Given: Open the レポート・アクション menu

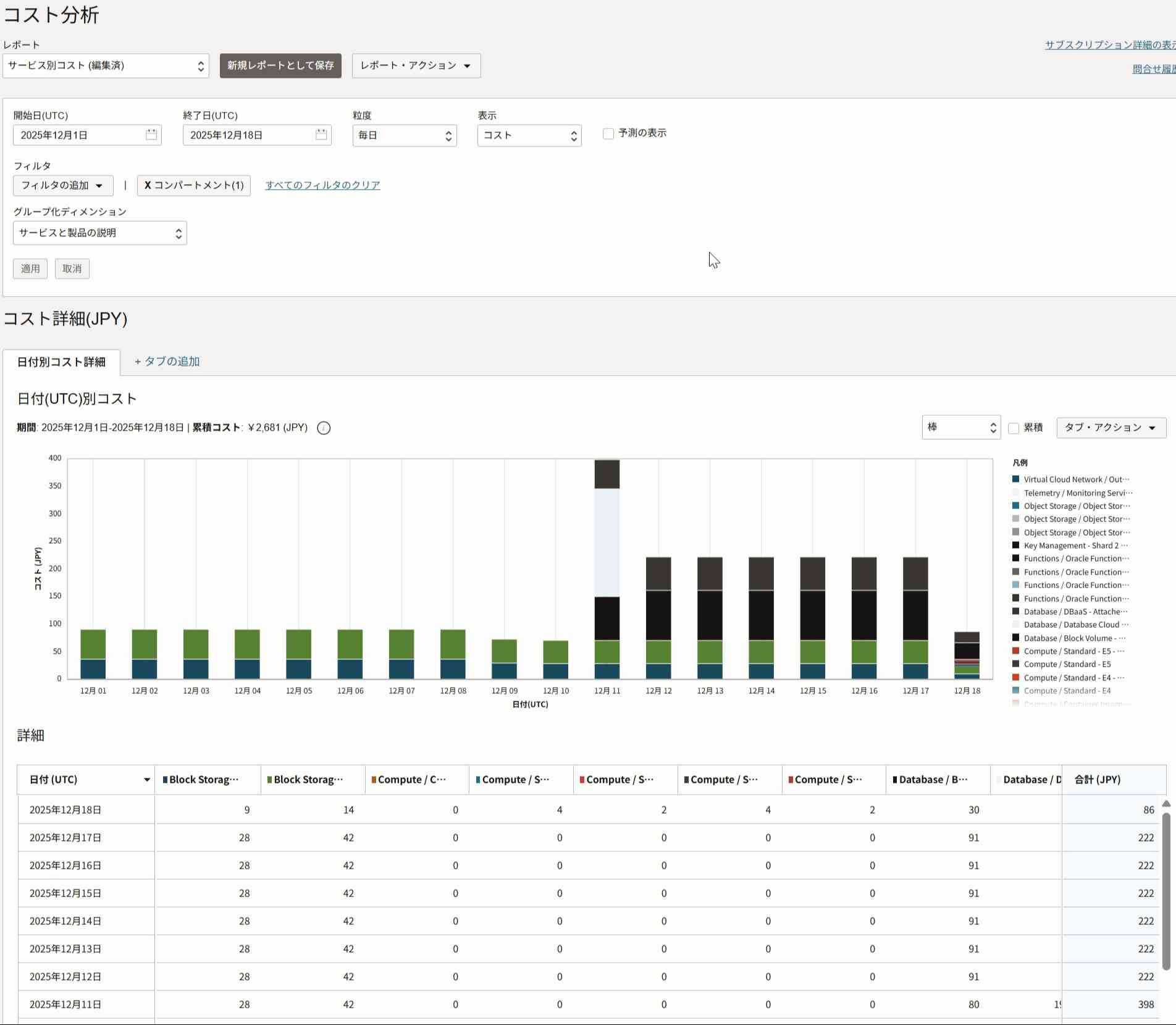Looking at the screenshot, I should [x=416, y=65].
